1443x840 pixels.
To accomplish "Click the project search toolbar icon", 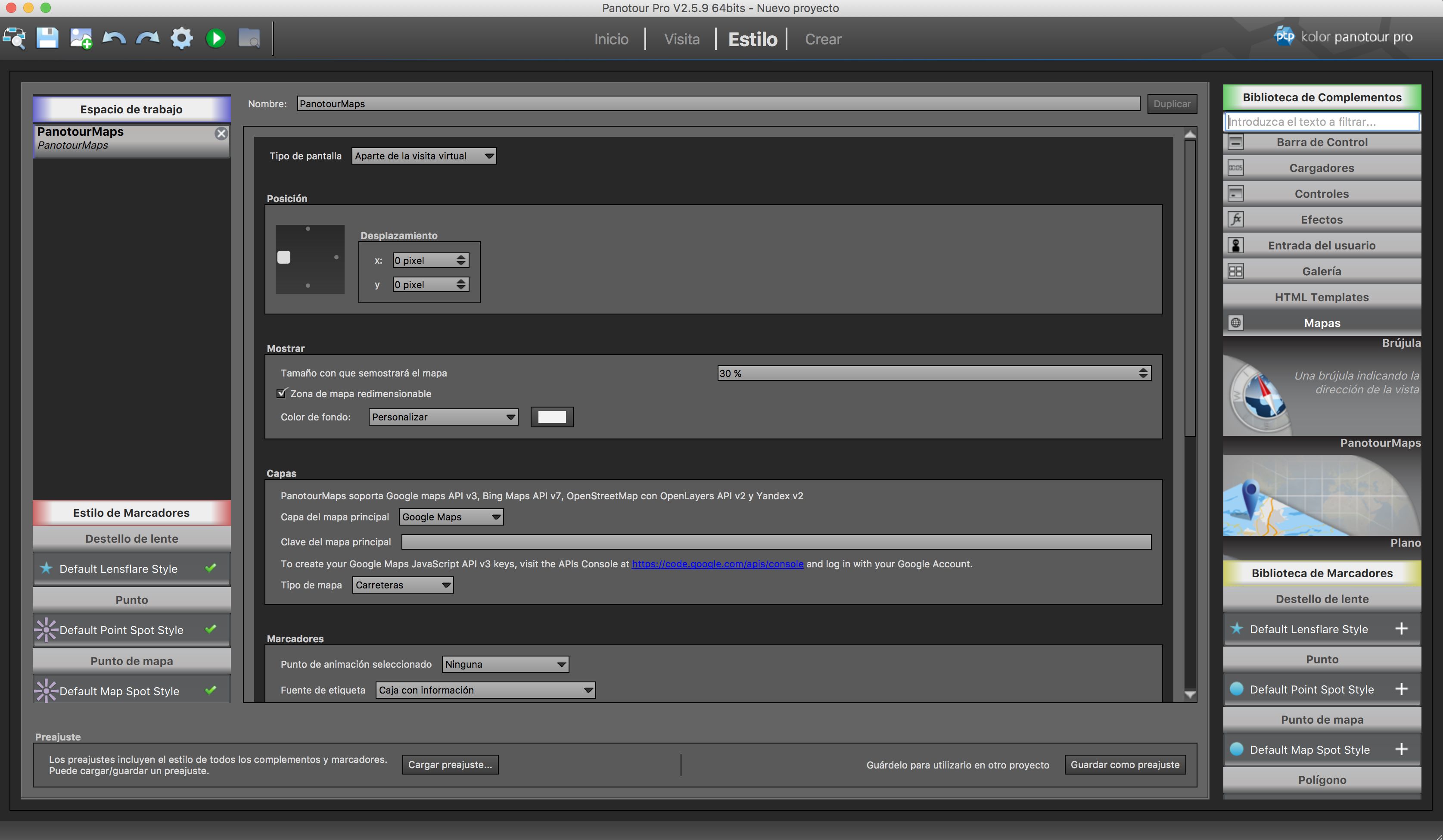I will click(14, 38).
